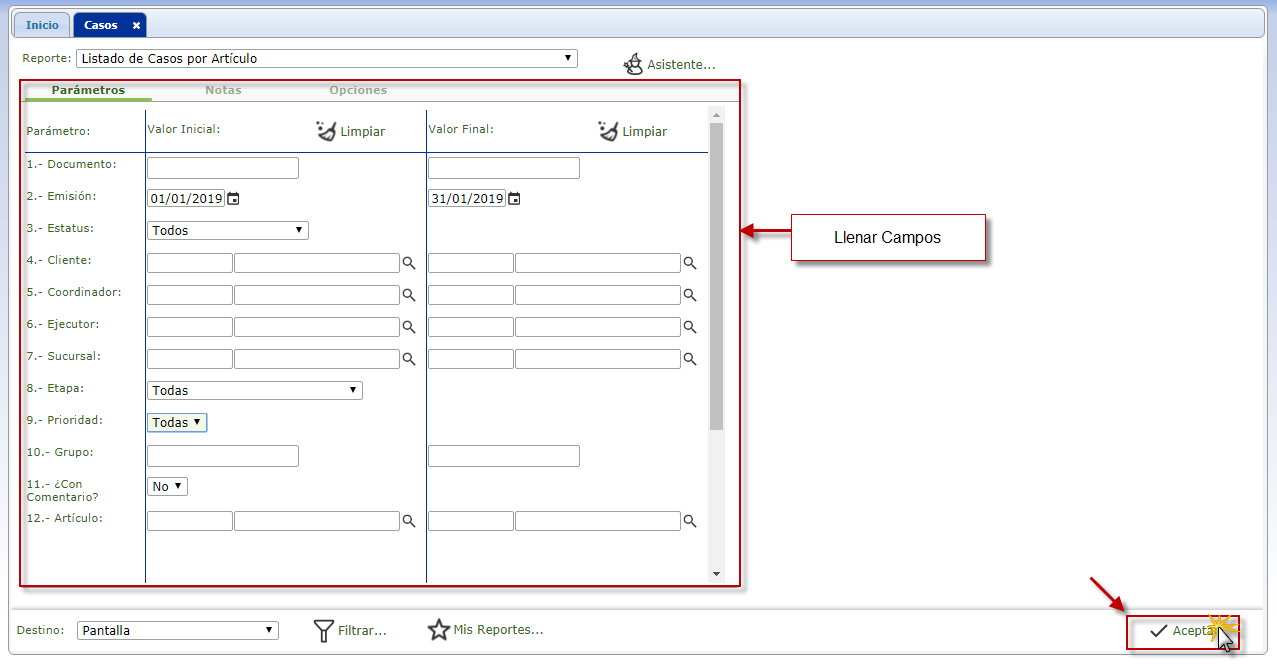This screenshot has width=1277, height=664.
Task: Open Mis Reportes star option
Action: coord(438,630)
